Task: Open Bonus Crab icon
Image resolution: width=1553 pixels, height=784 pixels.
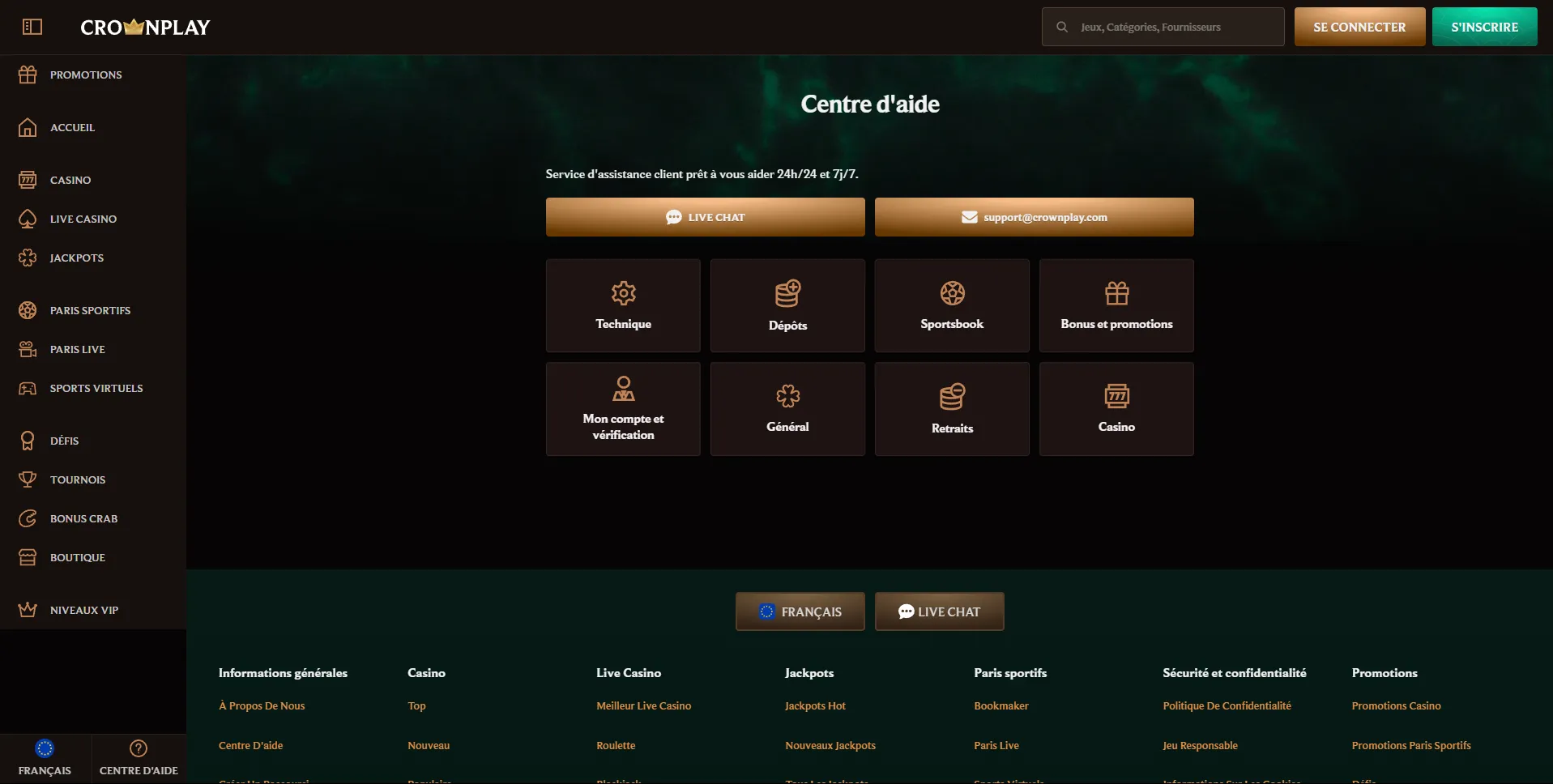Action: click(x=28, y=518)
